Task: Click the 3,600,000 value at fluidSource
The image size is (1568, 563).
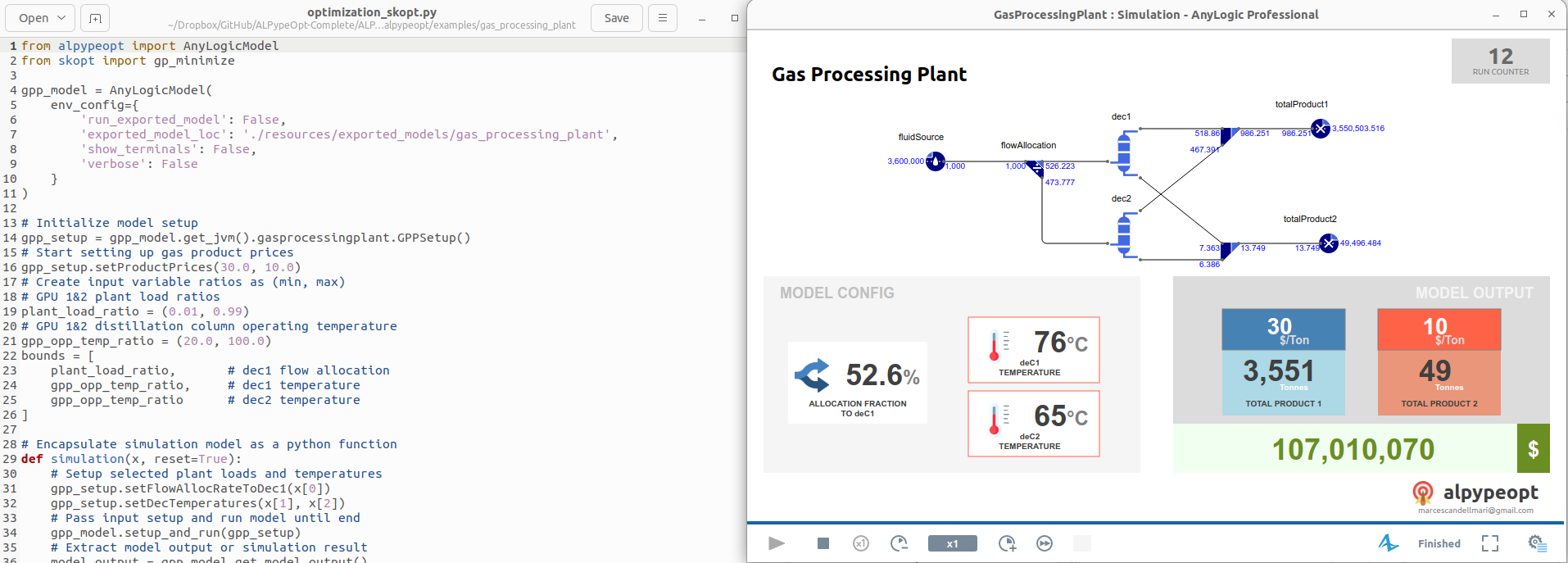Action: tap(905, 161)
